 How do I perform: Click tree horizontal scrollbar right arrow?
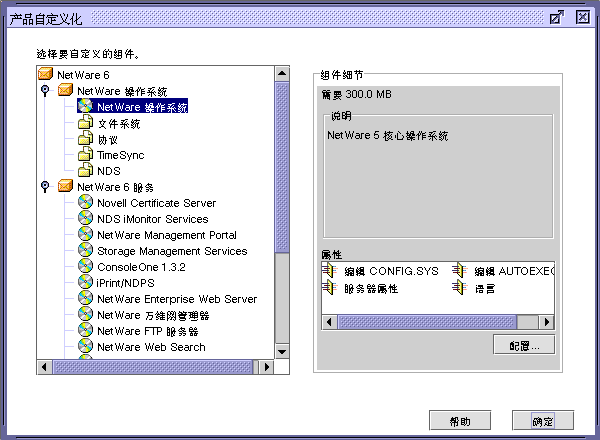pos(267,367)
